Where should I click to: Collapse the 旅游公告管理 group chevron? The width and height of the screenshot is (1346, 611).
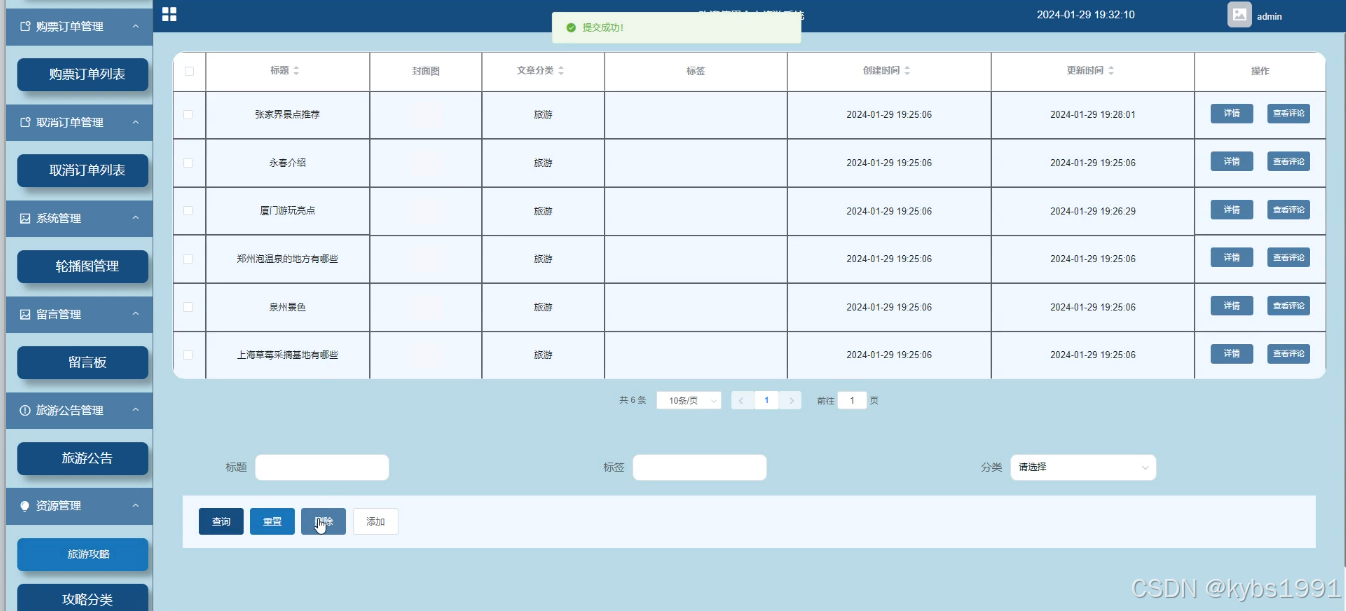(x=135, y=410)
